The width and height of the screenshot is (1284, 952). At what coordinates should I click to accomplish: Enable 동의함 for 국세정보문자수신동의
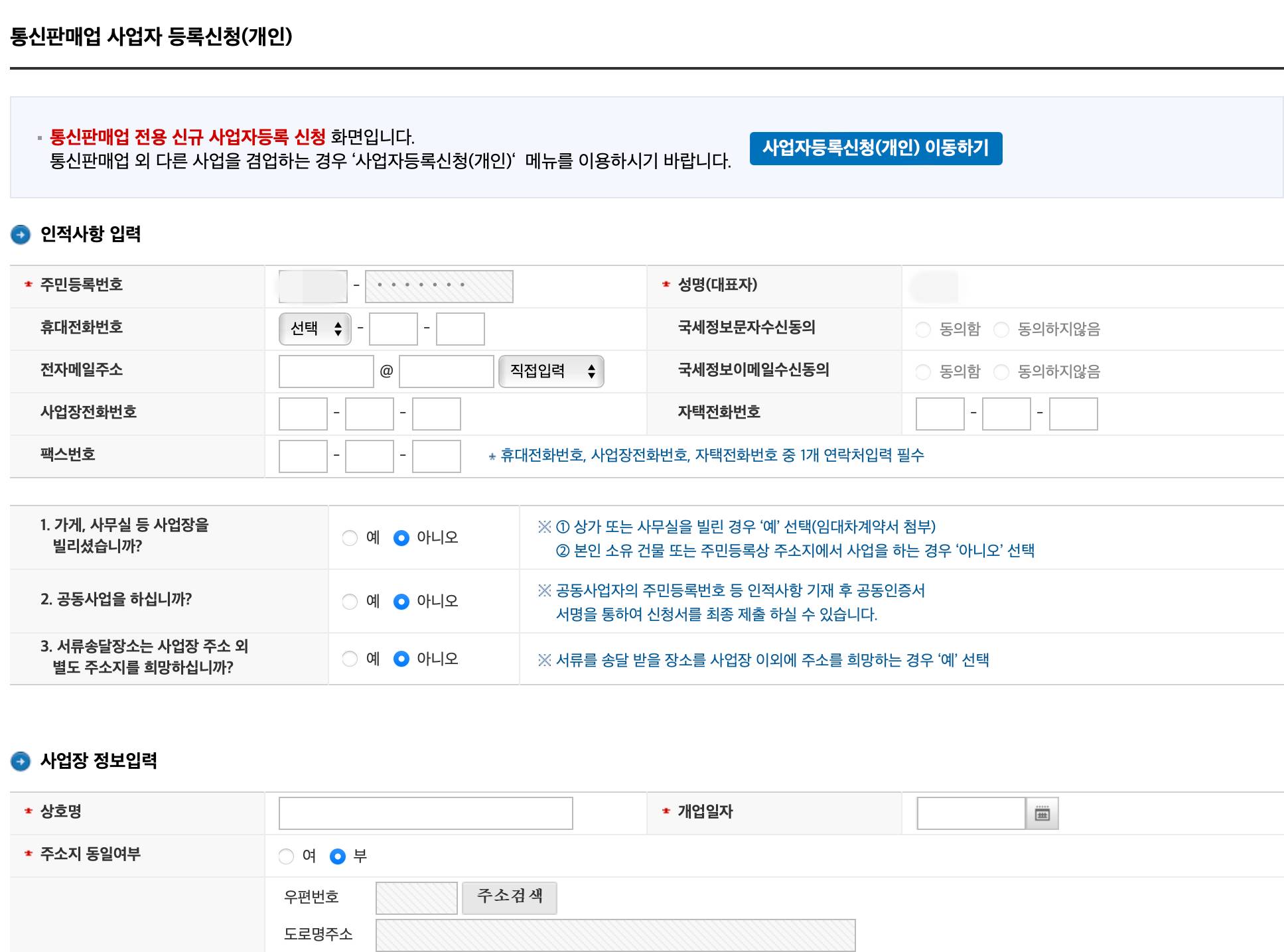tap(923, 328)
